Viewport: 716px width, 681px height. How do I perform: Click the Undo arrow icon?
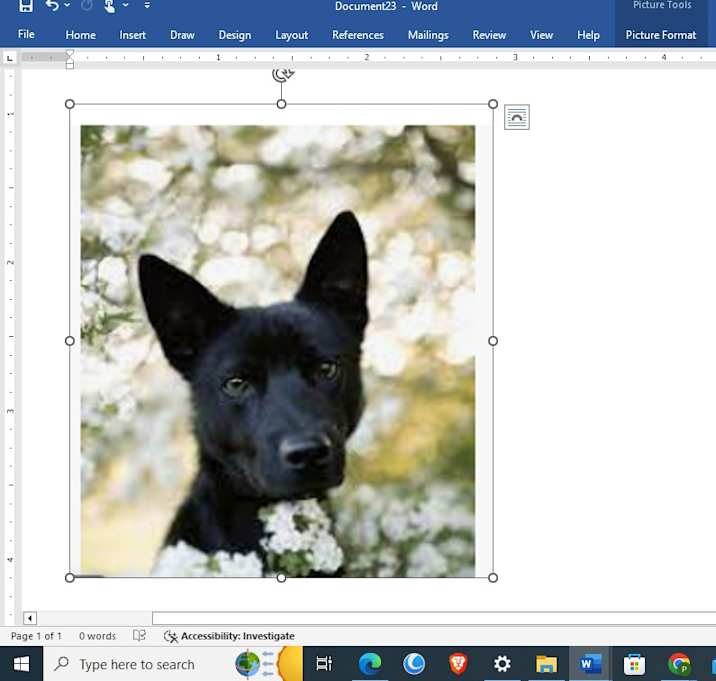click(x=53, y=6)
